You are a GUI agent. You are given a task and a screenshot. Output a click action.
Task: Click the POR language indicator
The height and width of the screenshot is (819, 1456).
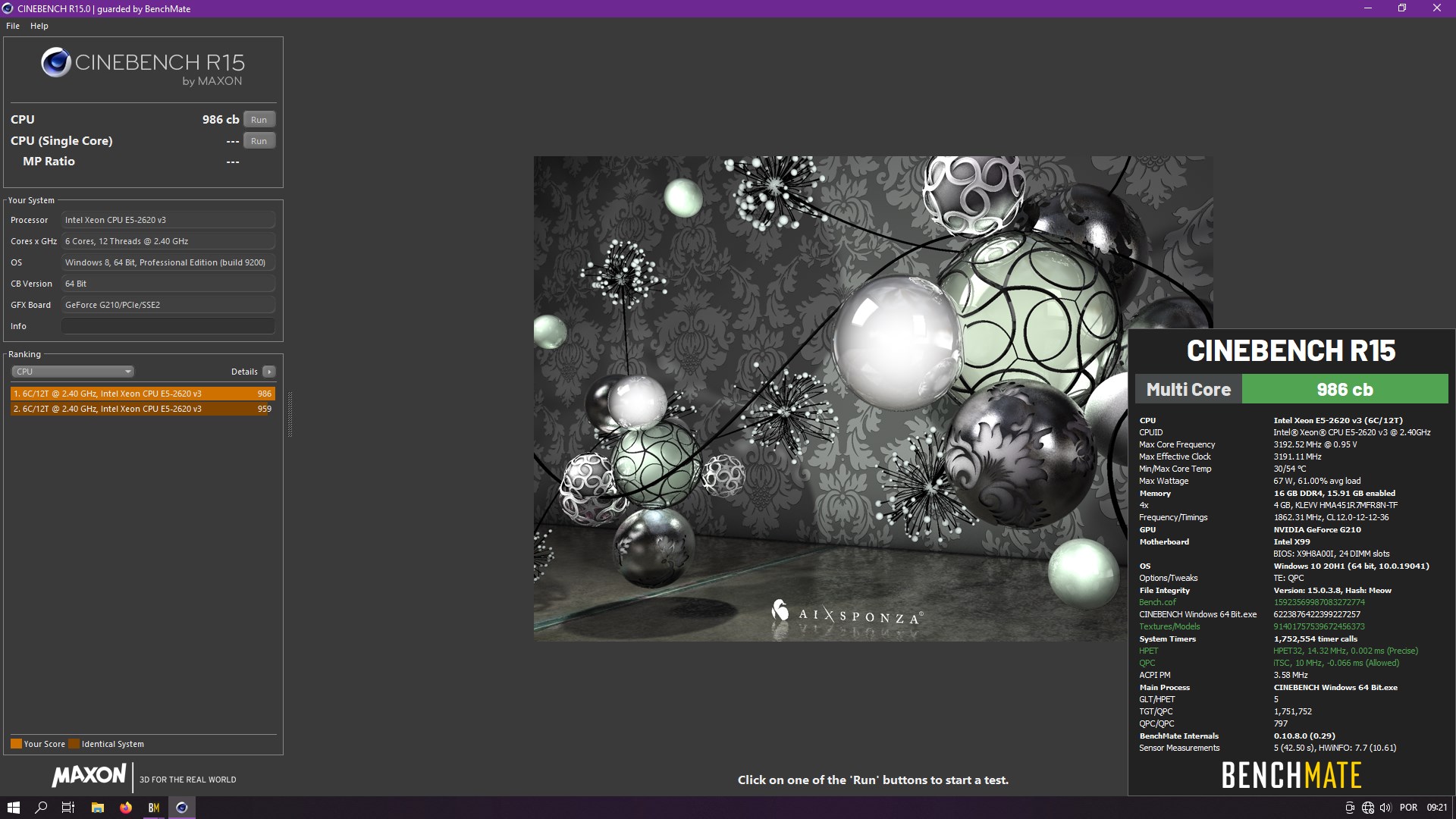pyautogui.click(x=1408, y=808)
